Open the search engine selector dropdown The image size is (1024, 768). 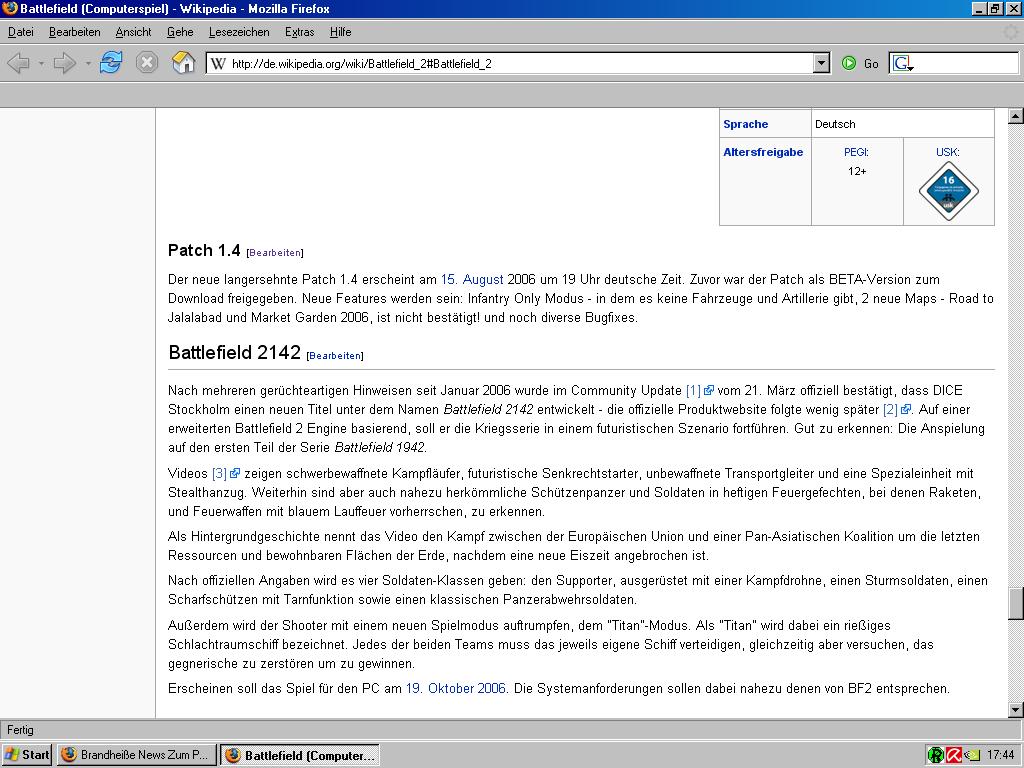tap(903, 63)
